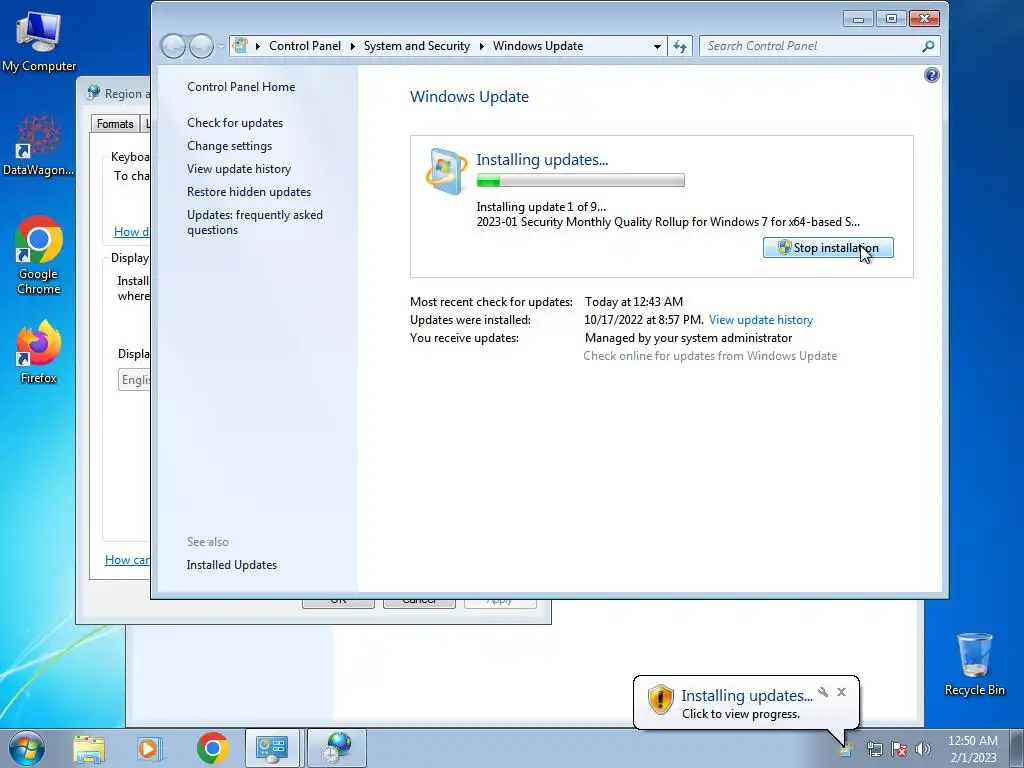Click Stop installation button
Screen dimensions: 1024x768
(x=828, y=248)
